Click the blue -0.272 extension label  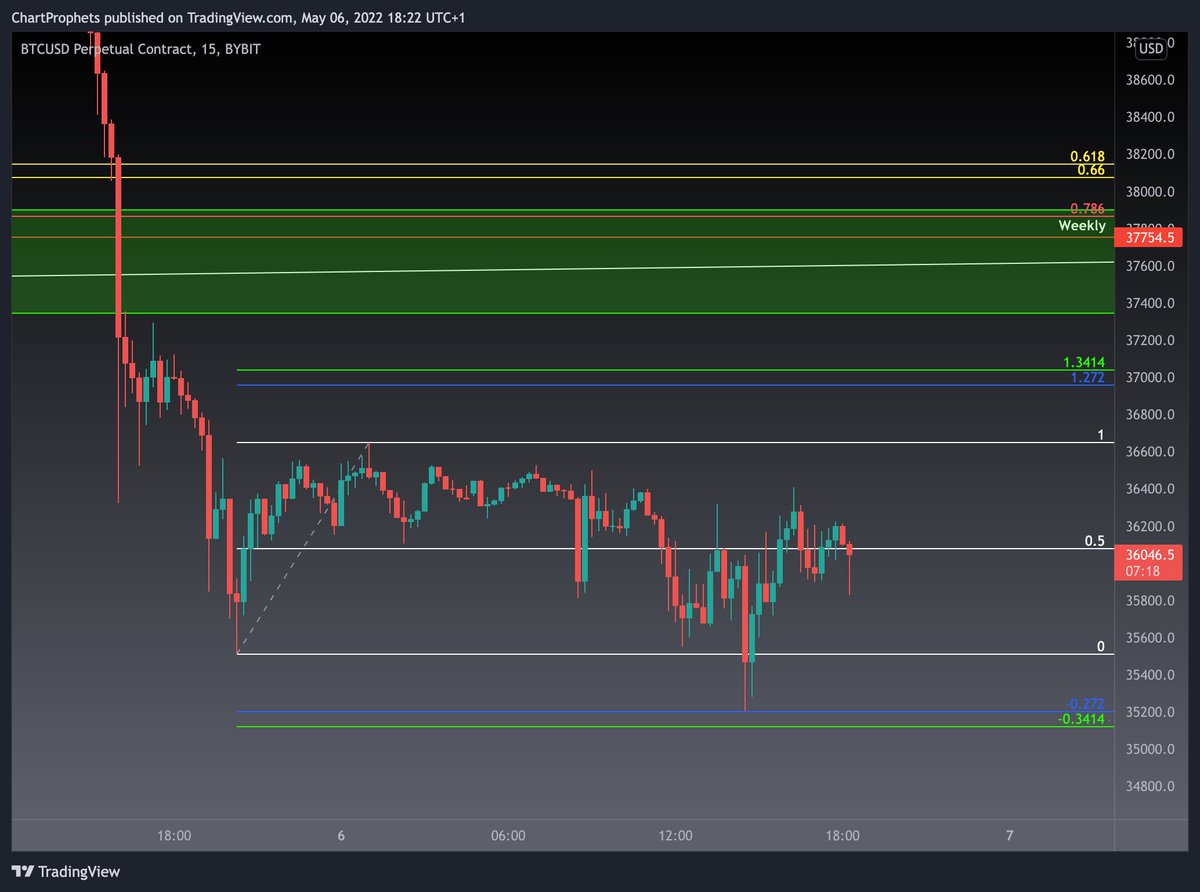(1085, 704)
